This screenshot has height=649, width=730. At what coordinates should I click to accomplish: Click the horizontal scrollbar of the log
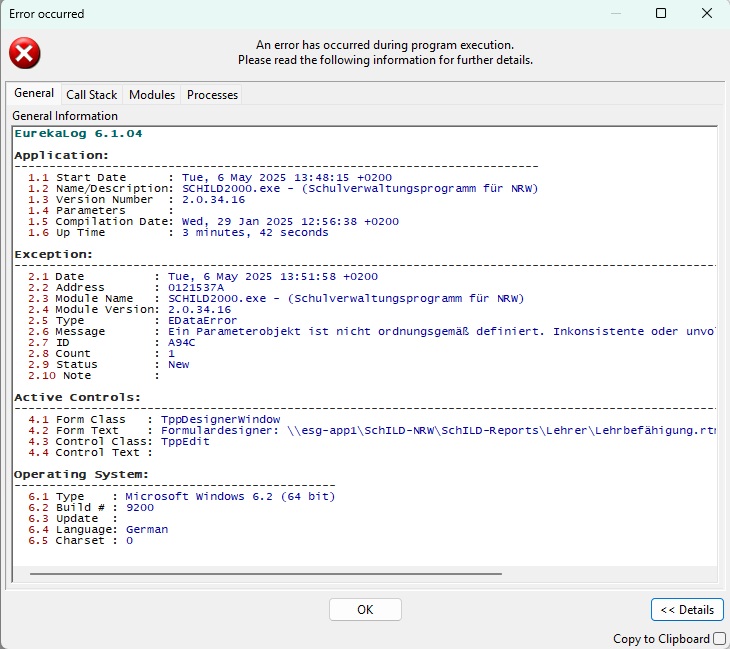pos(266,574)
